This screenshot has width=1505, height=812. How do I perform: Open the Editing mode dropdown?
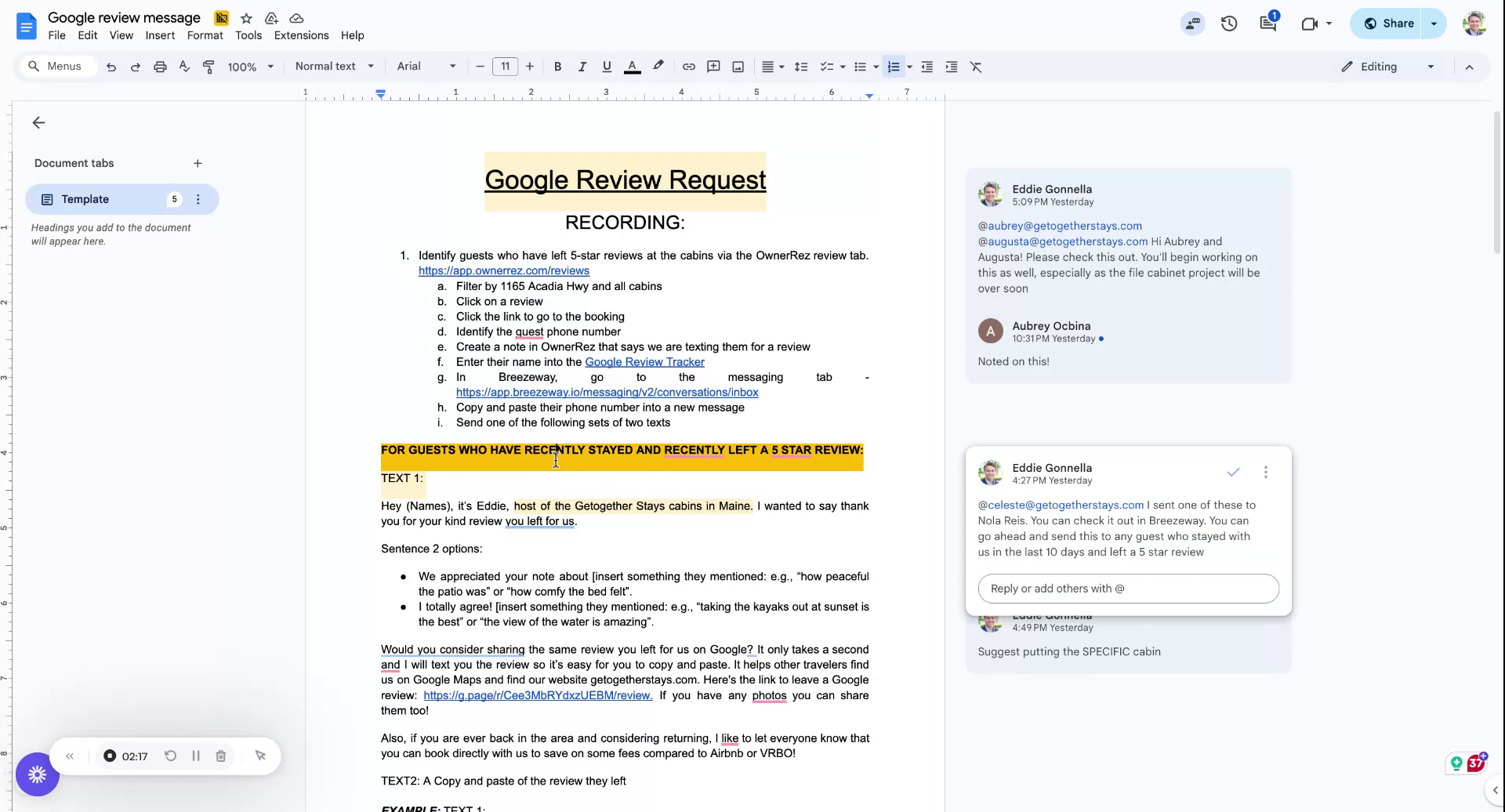[1387, 67]
